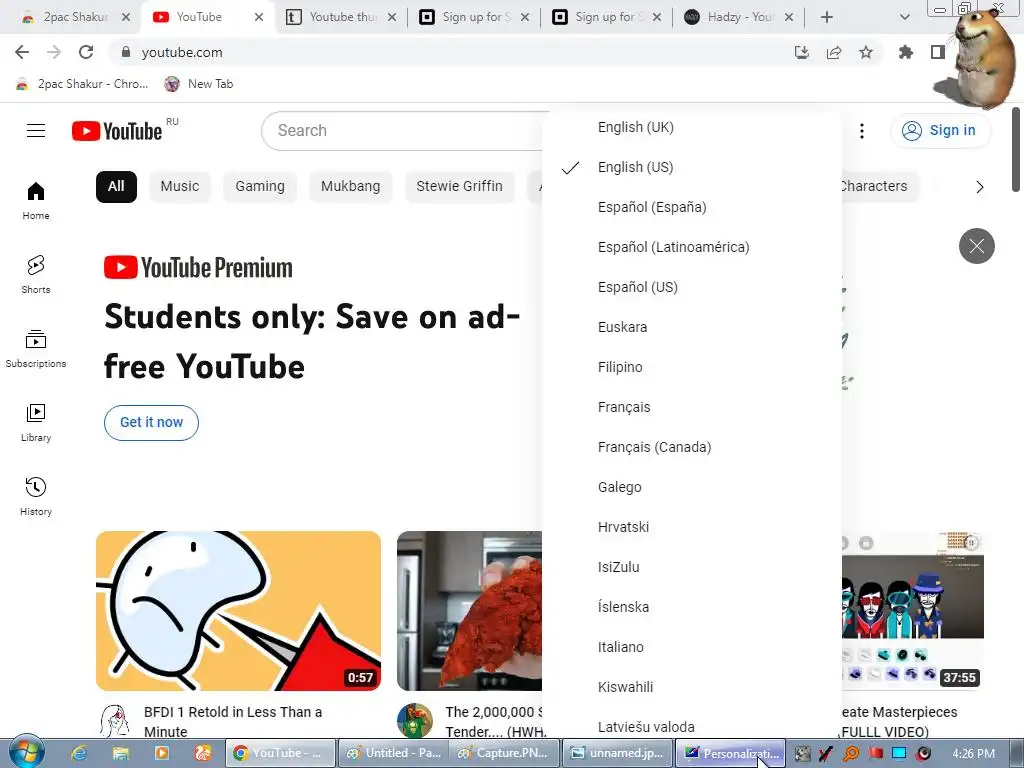This screenshot has height=768, width=1024.
Task: Bookmark this page with star icon
Action: [866, 52]
